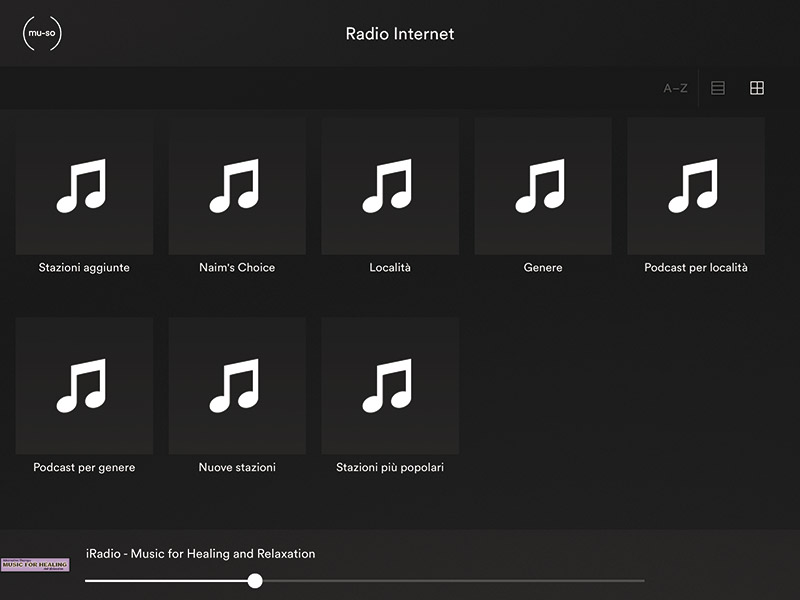Click the Radio Internet page title
The height and width of the screenshot is (600, 800).
400,34
